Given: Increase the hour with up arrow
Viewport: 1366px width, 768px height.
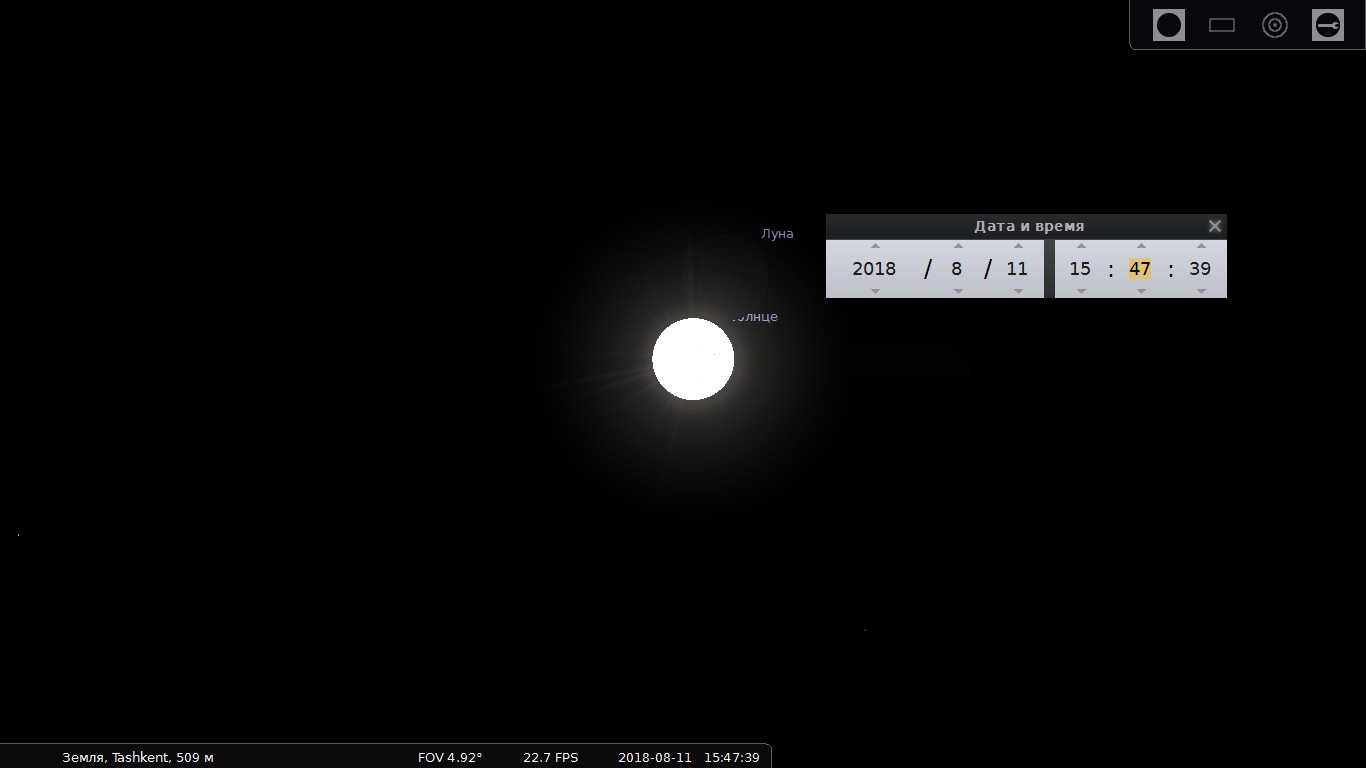Looking at the screenshot, I should pyautogui.click(x=1081, y=246).
